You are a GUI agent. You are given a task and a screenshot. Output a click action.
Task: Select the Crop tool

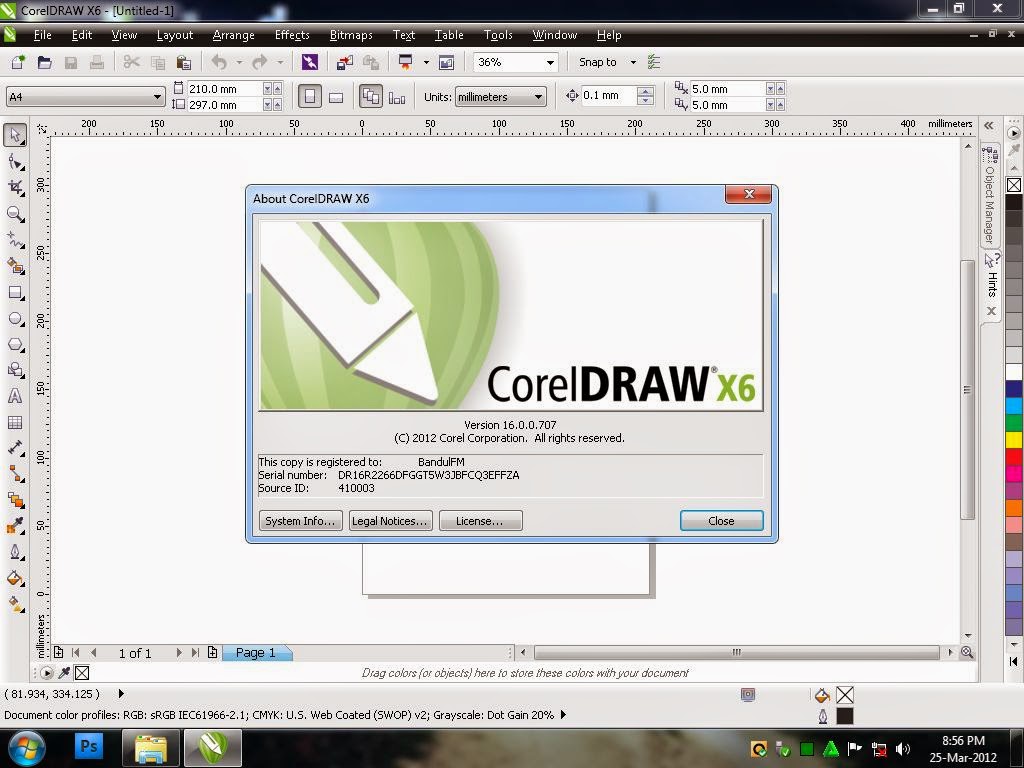pos(15,188)
